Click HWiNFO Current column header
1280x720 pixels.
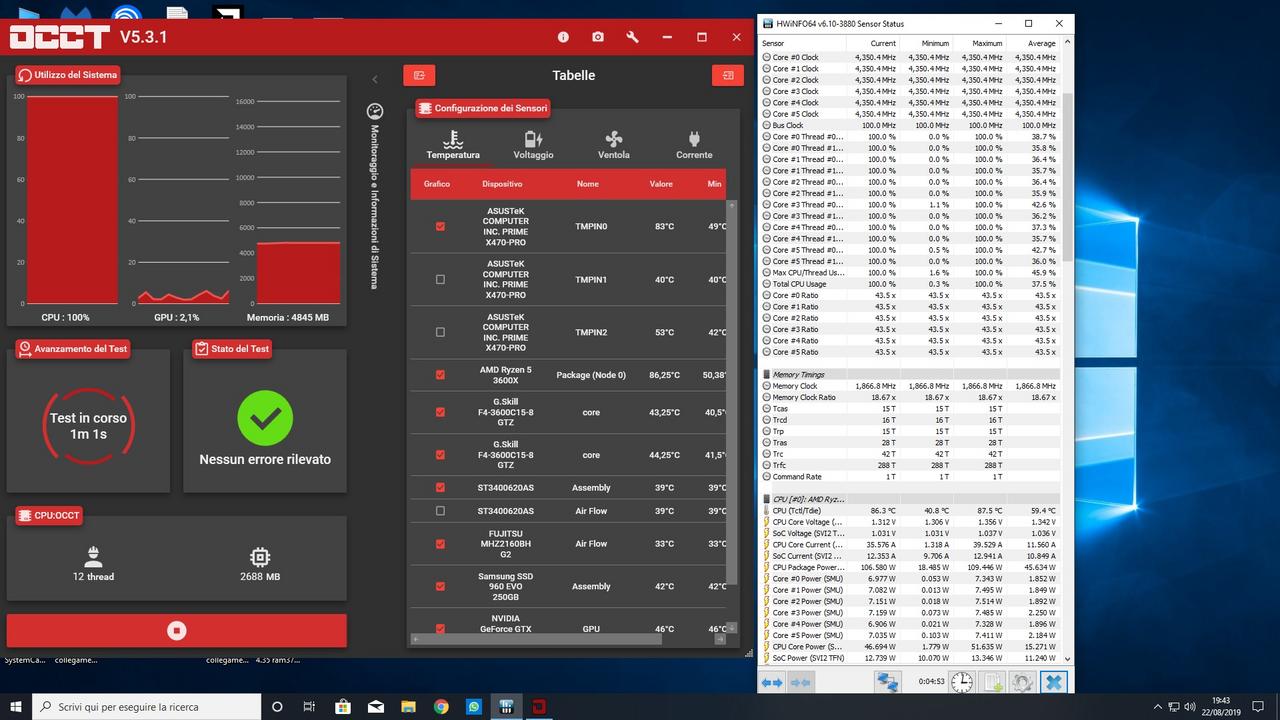[871, 43]
